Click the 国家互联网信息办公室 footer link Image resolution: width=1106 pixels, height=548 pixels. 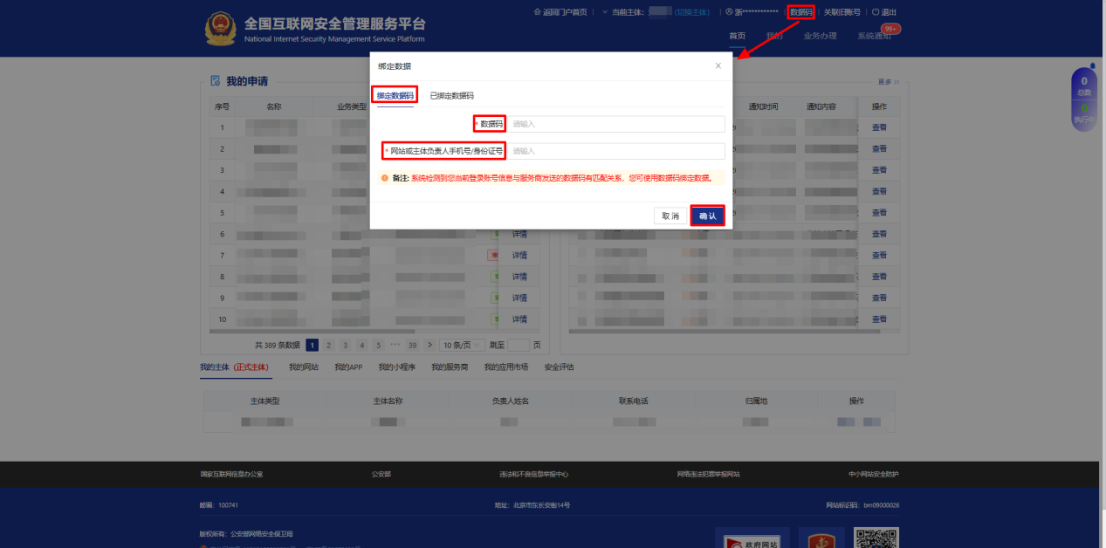(x=231, y=475)
